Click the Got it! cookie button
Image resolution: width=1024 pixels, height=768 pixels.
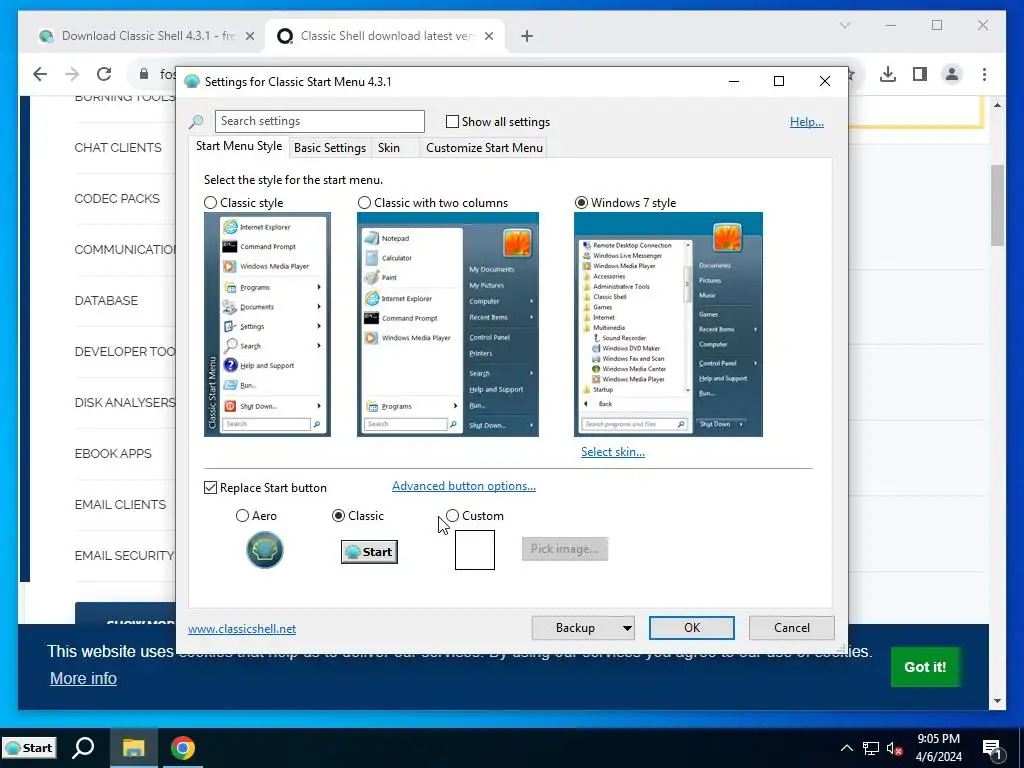[925, 667]
